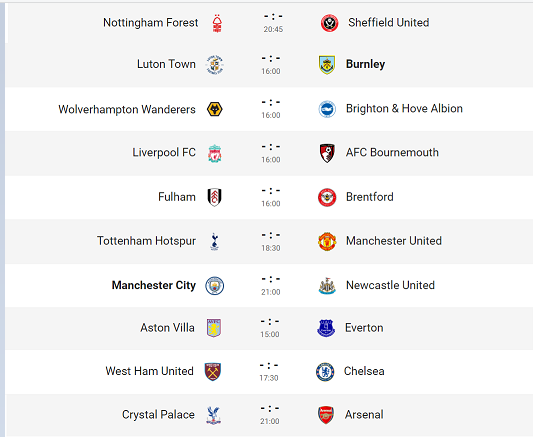Click the Sheffield United club crest

tap(329, 23)
